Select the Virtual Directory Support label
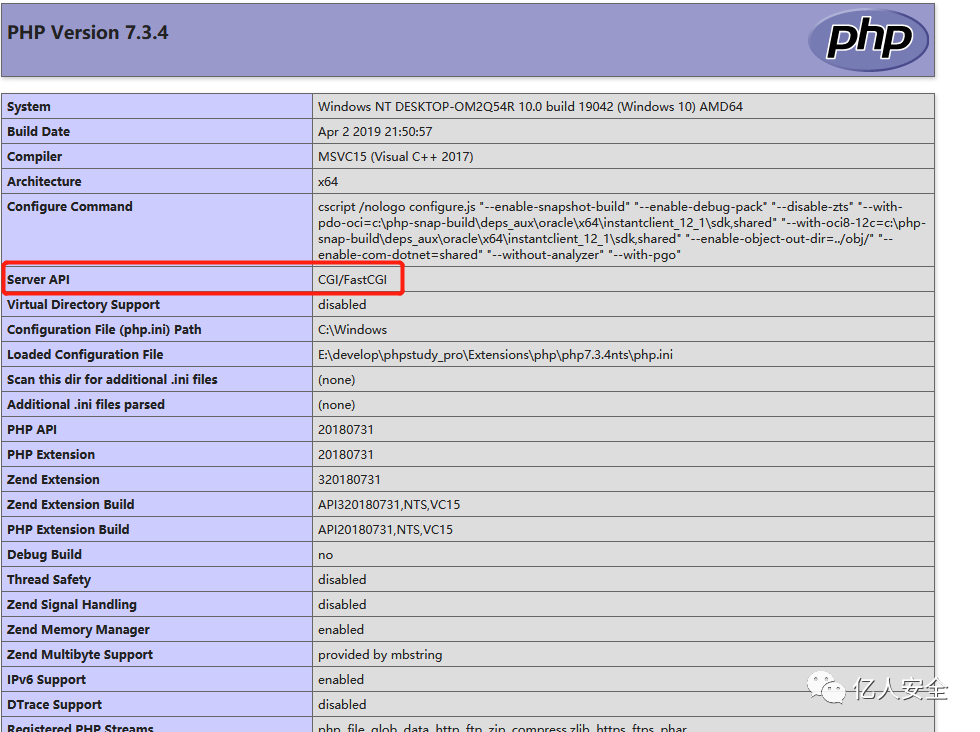This screenshot has width=980, height=732. point(83,304)
